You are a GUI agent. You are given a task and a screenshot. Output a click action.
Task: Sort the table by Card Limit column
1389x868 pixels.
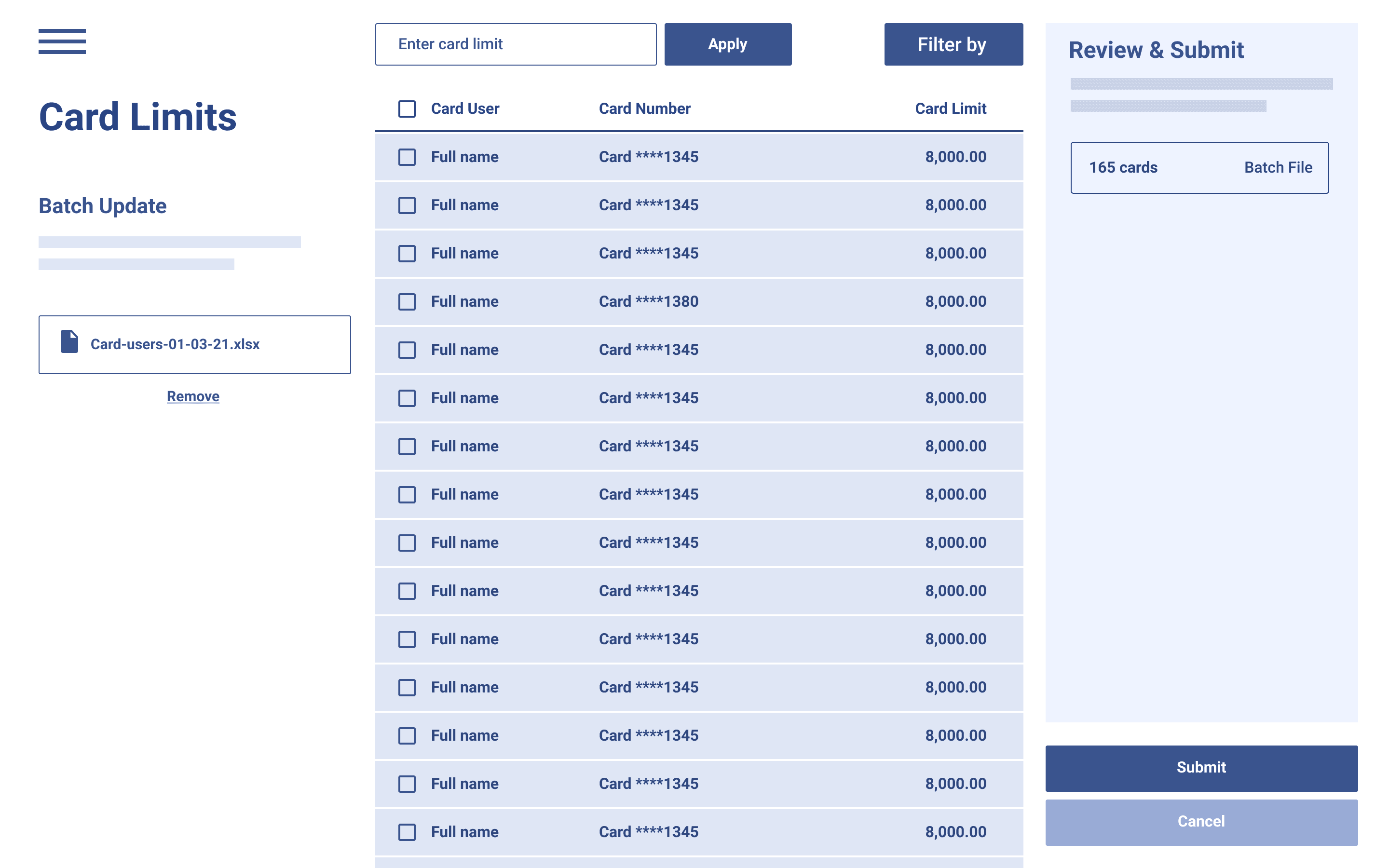(950, 108)
